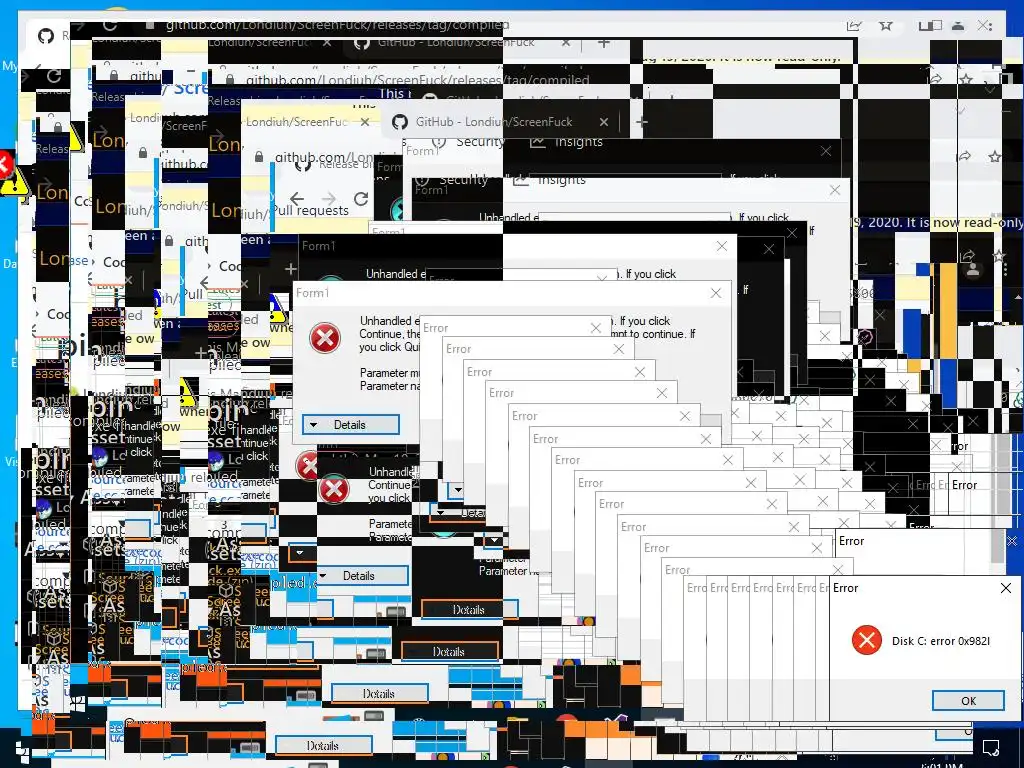
Task: Open the 'Pull requests' link
Action: (x=311, y=211)
